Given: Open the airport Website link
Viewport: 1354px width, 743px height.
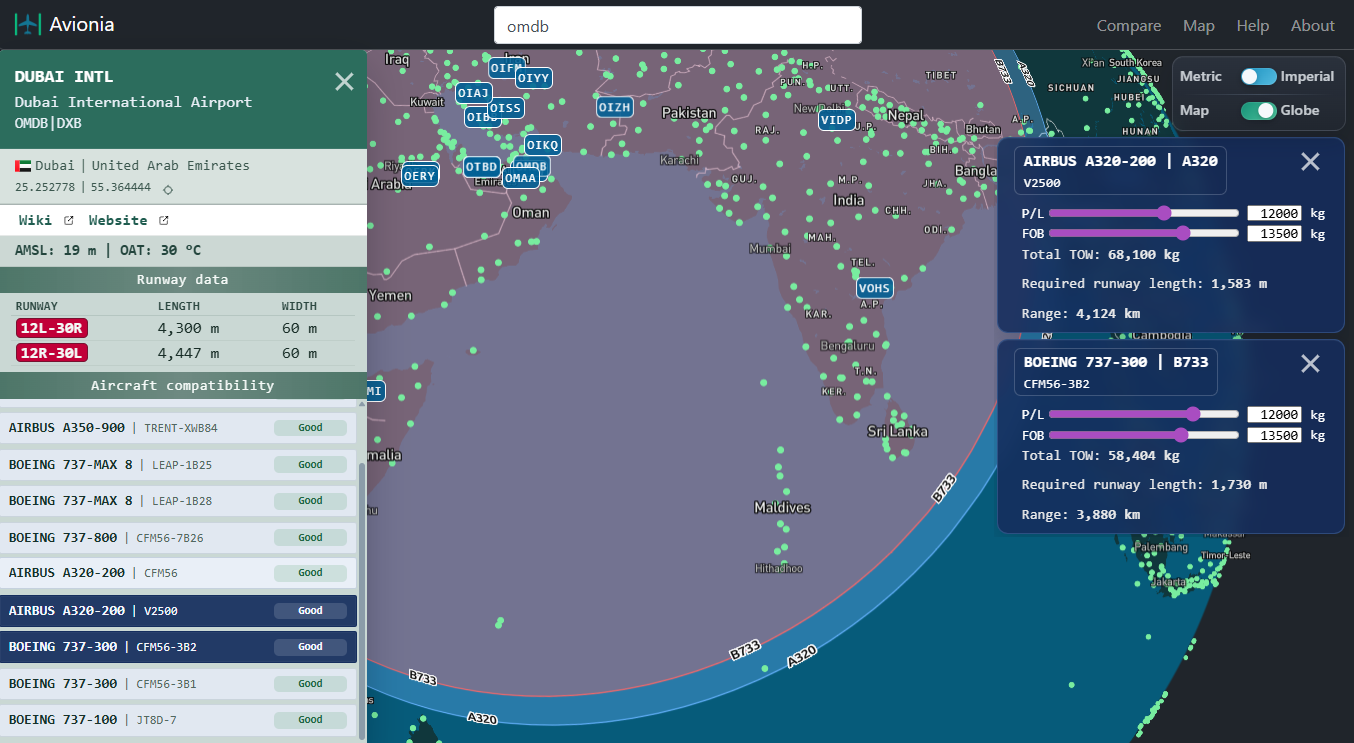Looking at the screenshot, I should (118, 220).
